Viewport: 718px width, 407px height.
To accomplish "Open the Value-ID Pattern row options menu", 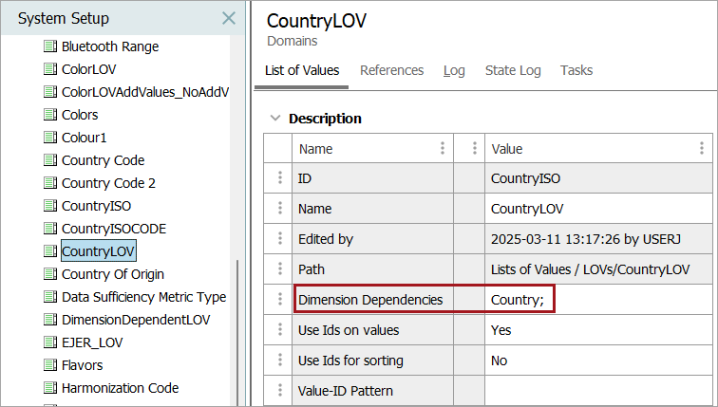I will click(x=280, y=391).
